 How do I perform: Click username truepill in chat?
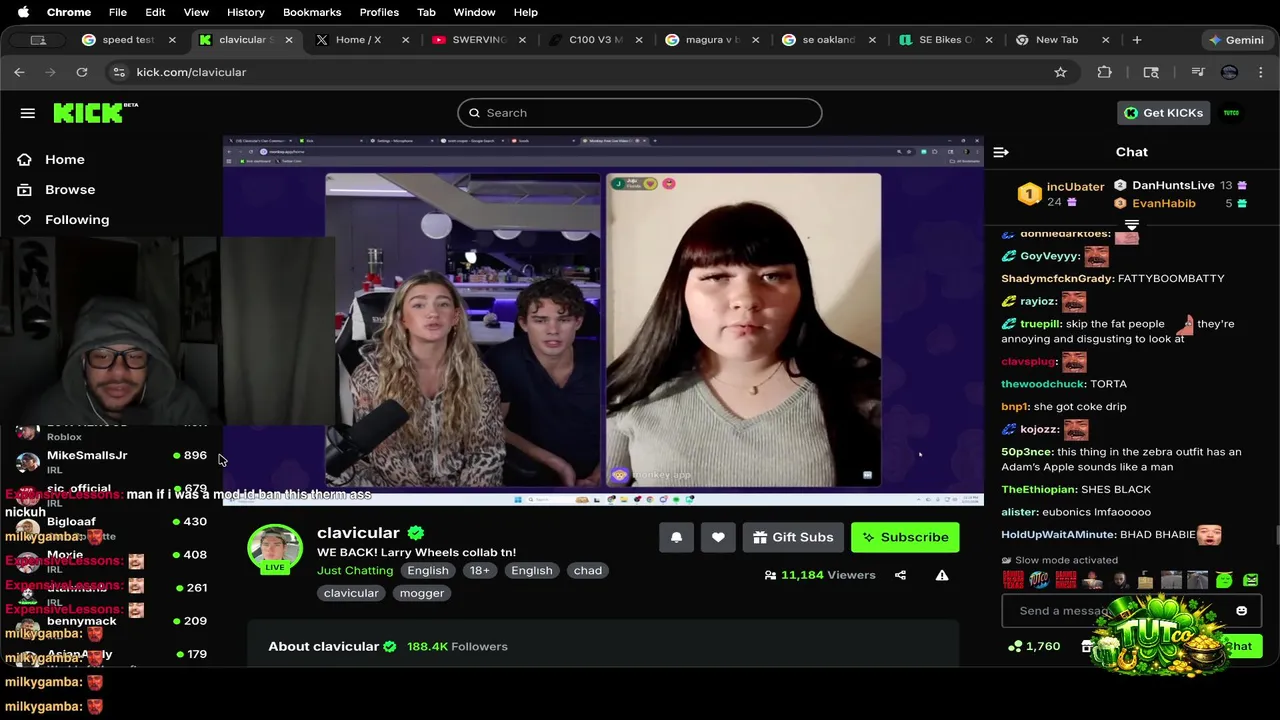(1041, 324)
